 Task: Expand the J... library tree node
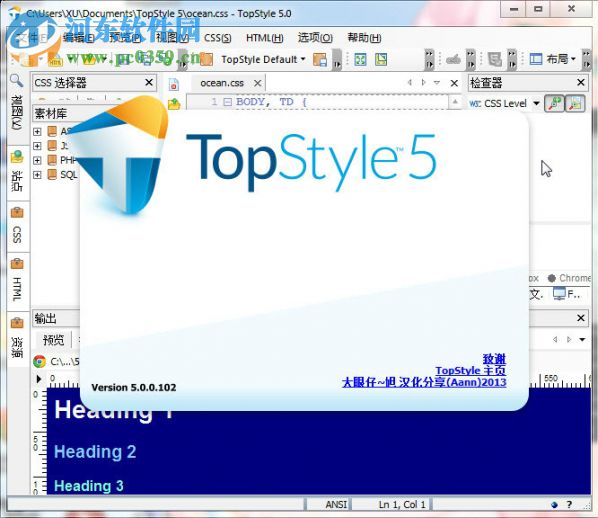pos(37,146)
